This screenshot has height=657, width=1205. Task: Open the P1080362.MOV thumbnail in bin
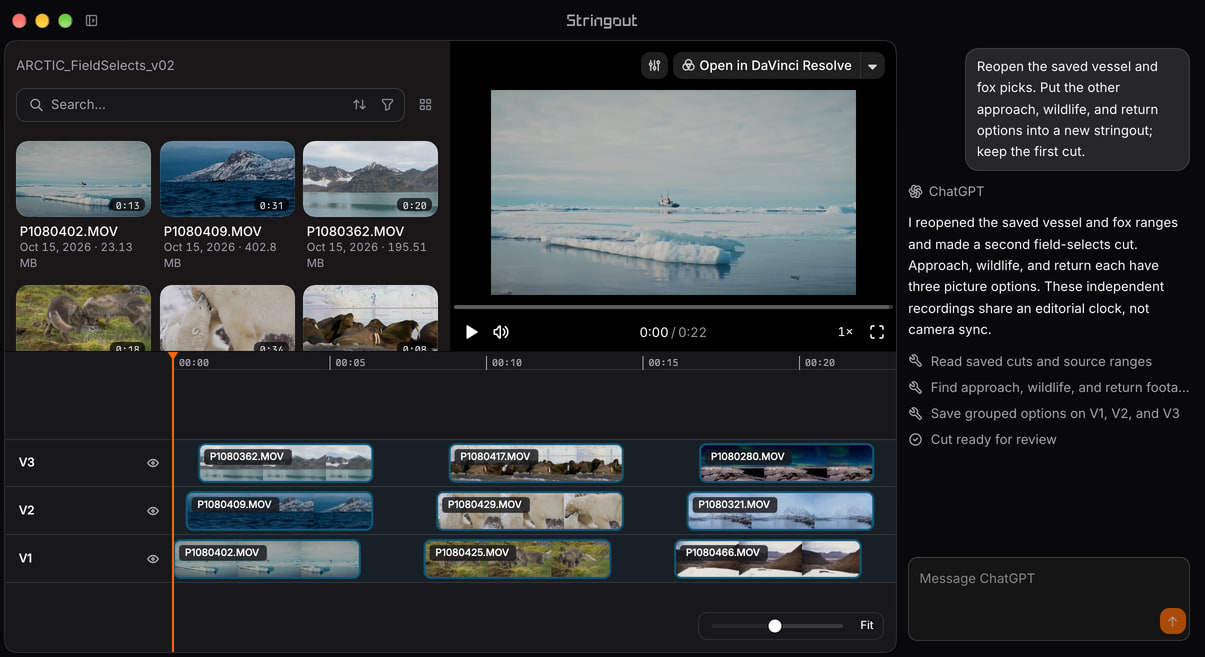coord(370,179)
